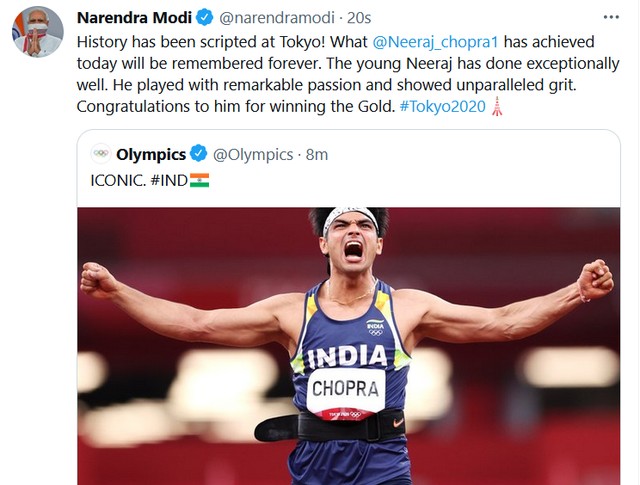
Task: Click the Olympics account display name
Action: click(x=151, y=155)
